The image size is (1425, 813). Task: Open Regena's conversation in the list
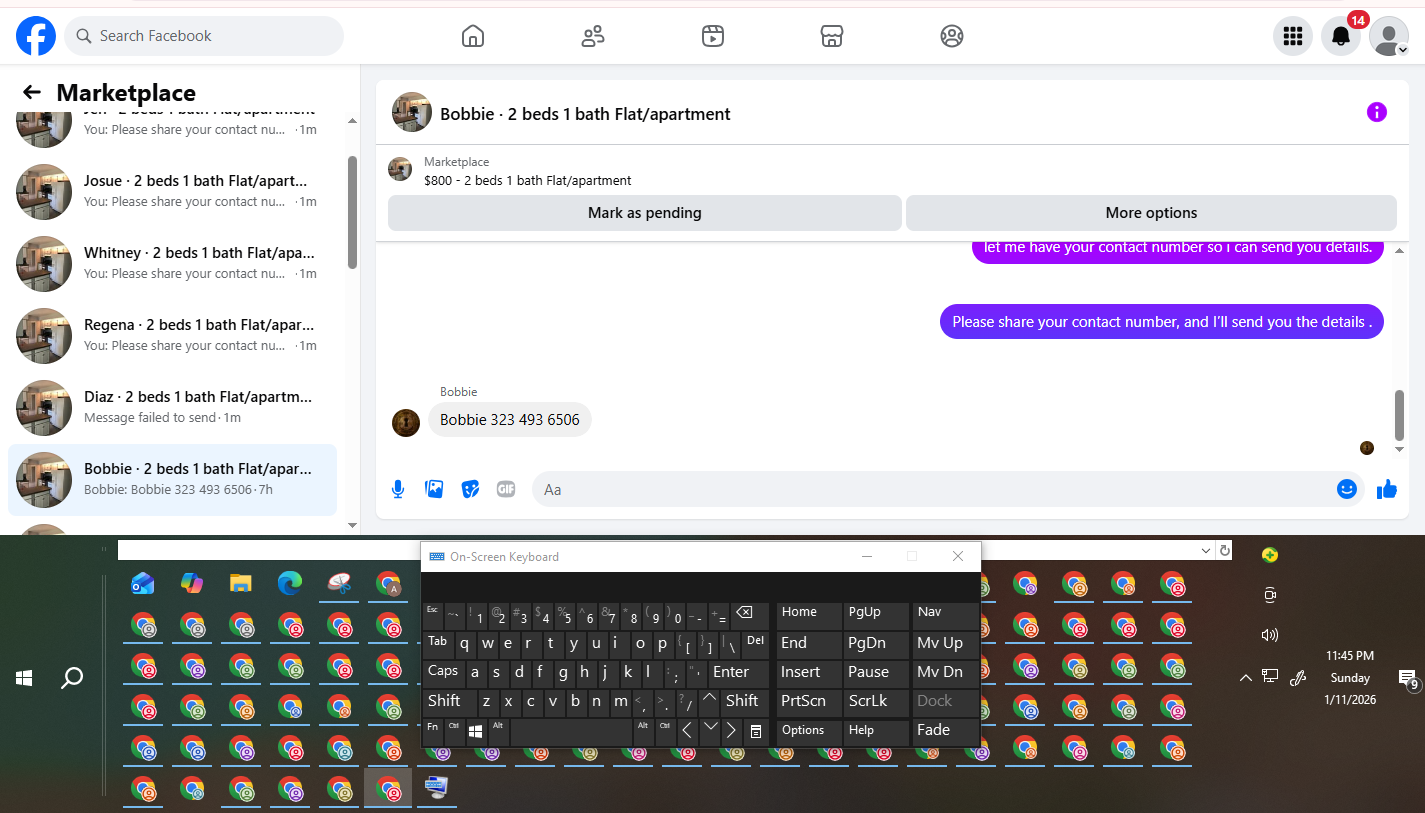(172, 335)
